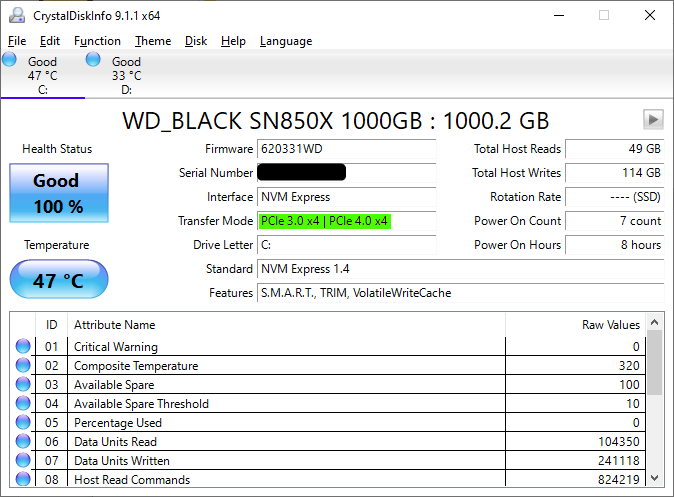Click the CrystalDiskInfo title bar app icon
Image resolution: width=674 pixels, height=497 pixels.
(17, 15)
